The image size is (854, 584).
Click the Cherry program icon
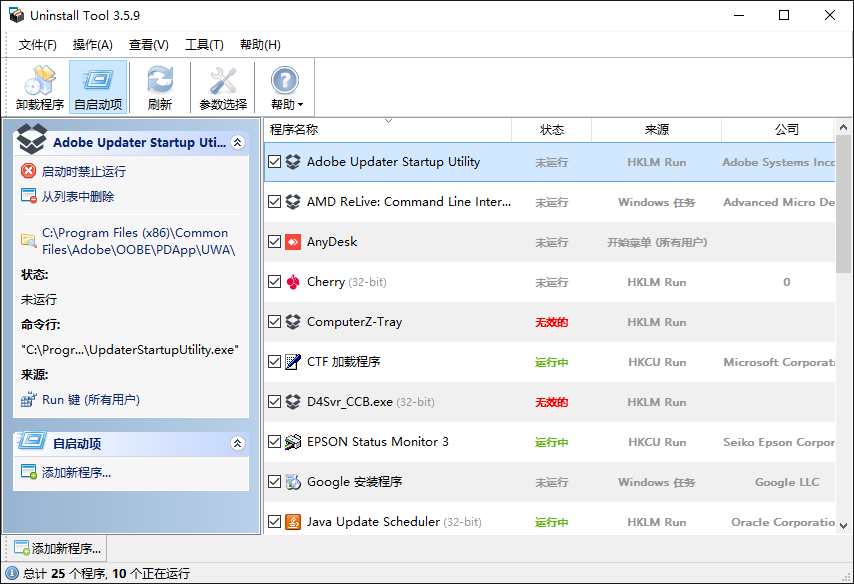click(293, 282)
